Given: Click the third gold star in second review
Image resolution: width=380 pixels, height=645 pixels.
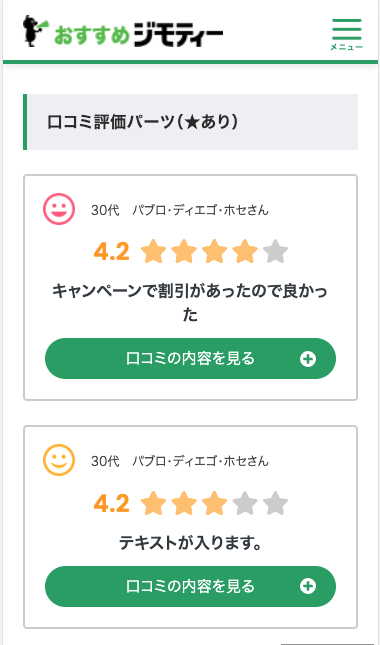Looking at the screenshot, I should pyautogui.click(x=214, y=503).
